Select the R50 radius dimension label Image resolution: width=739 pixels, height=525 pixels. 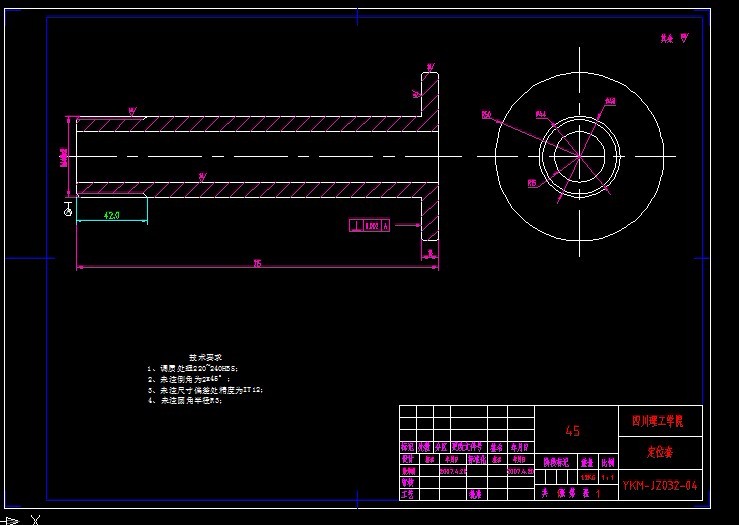486,115
